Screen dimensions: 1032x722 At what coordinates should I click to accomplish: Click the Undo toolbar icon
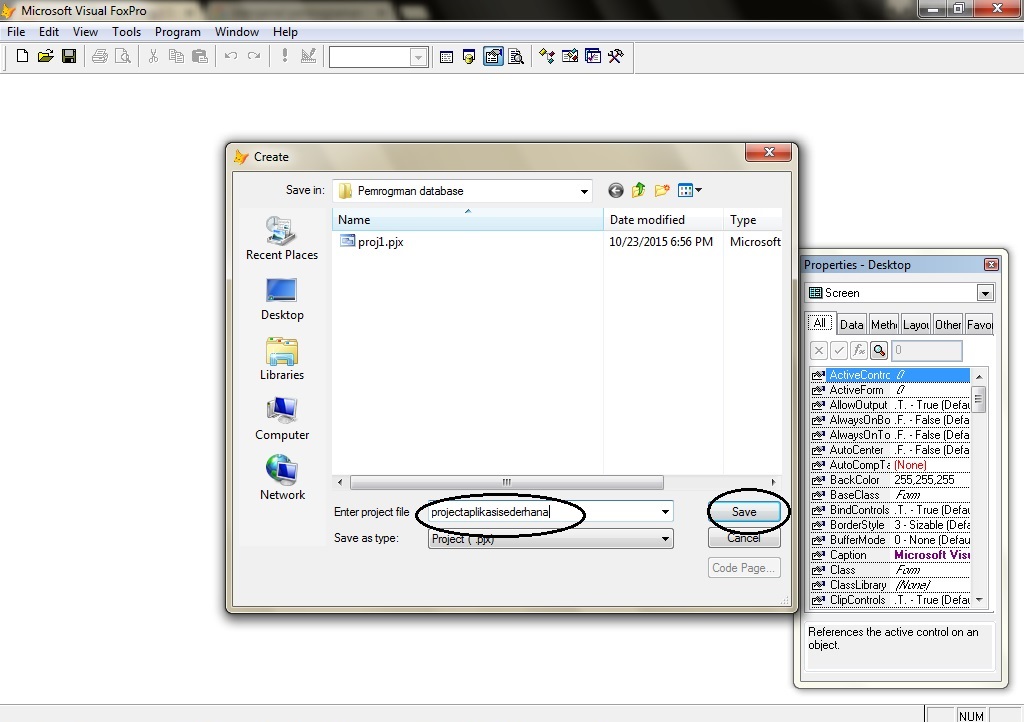click(x=230, y=57)
